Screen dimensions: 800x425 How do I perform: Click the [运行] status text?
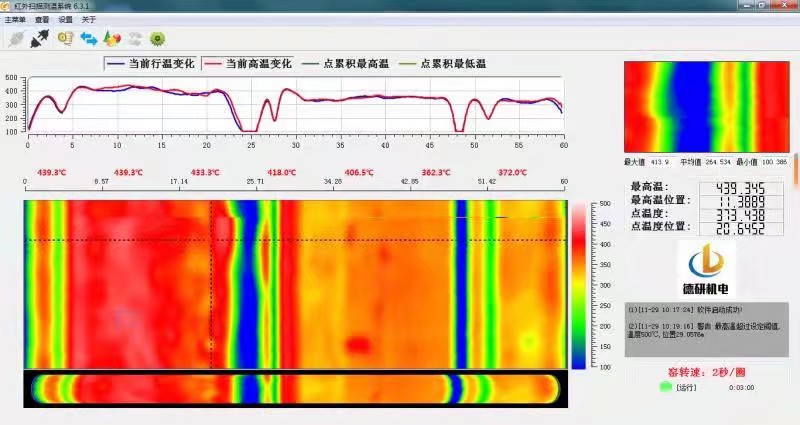(686, 387)
